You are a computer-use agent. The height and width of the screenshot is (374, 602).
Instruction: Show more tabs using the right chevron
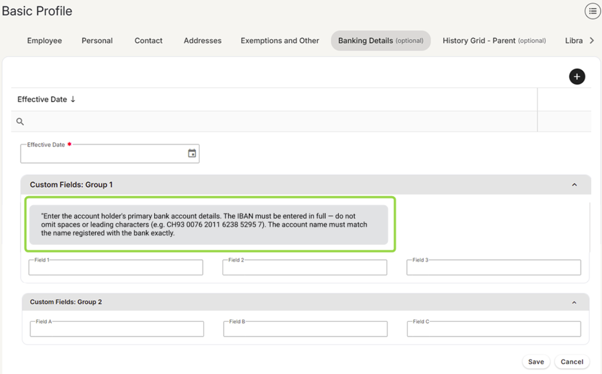[x=592, y=41]
